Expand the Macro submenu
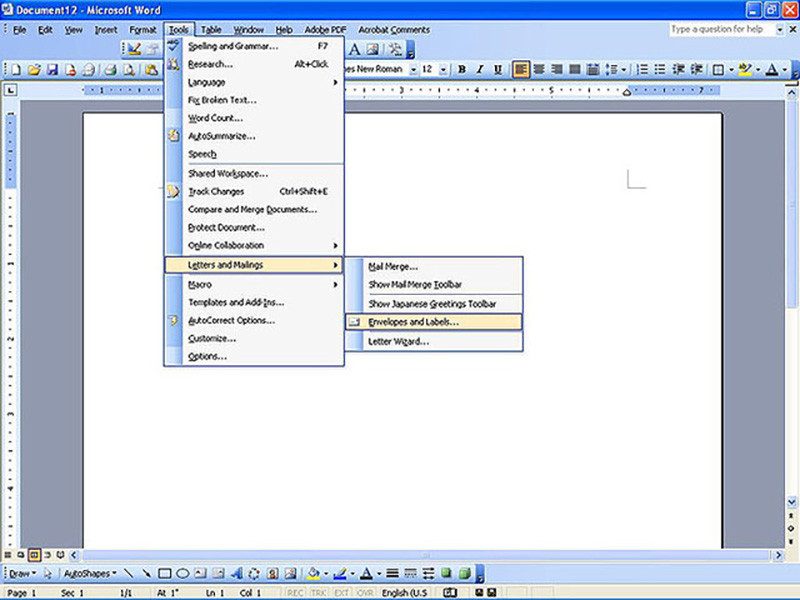Image resolution: width=800 pixels, height=600 pixels. (254, 284)
